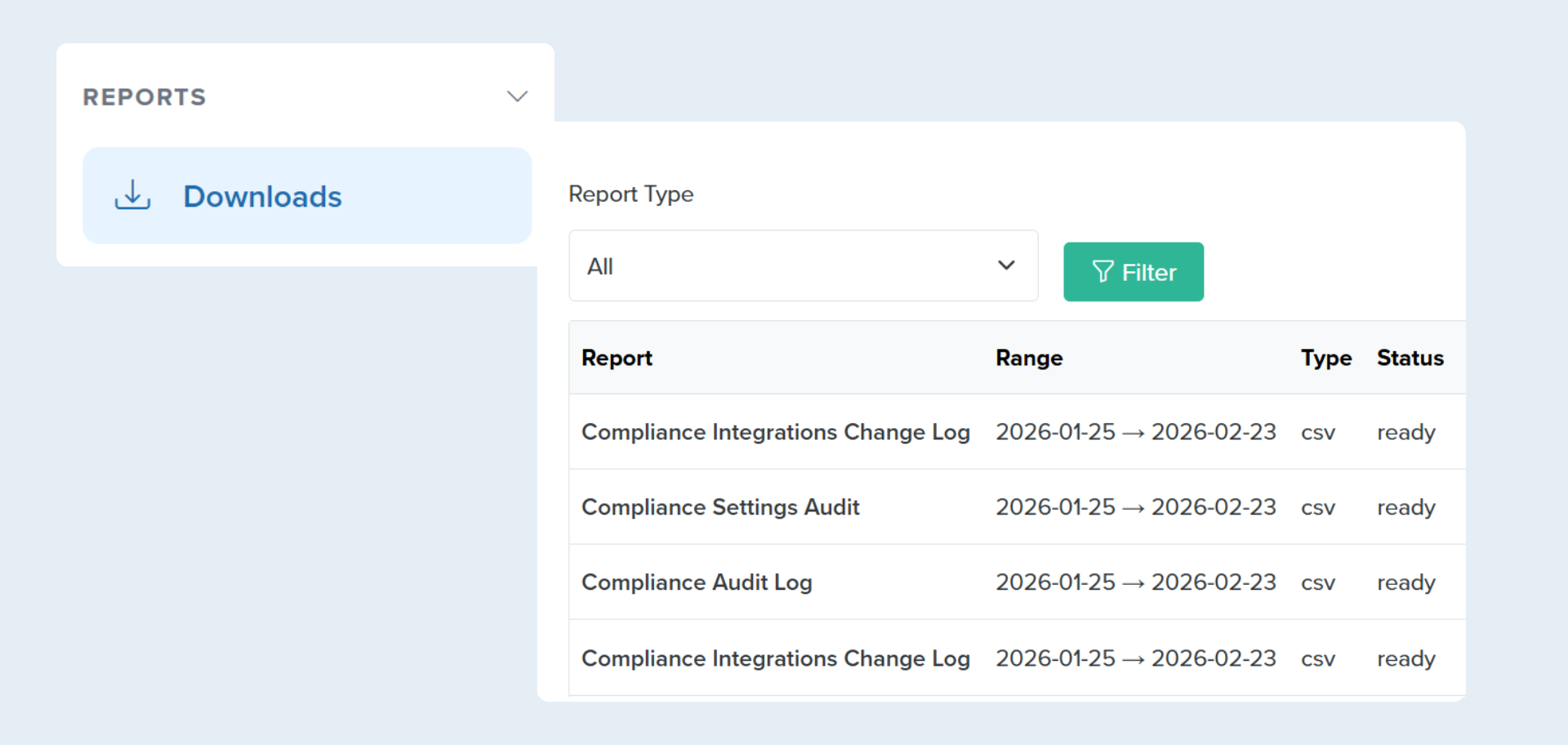Image resolution: width=1568 pixels, height=745 pixels.
Task: Click the dropdown chevron next to All
Action: coord(1007,265)
